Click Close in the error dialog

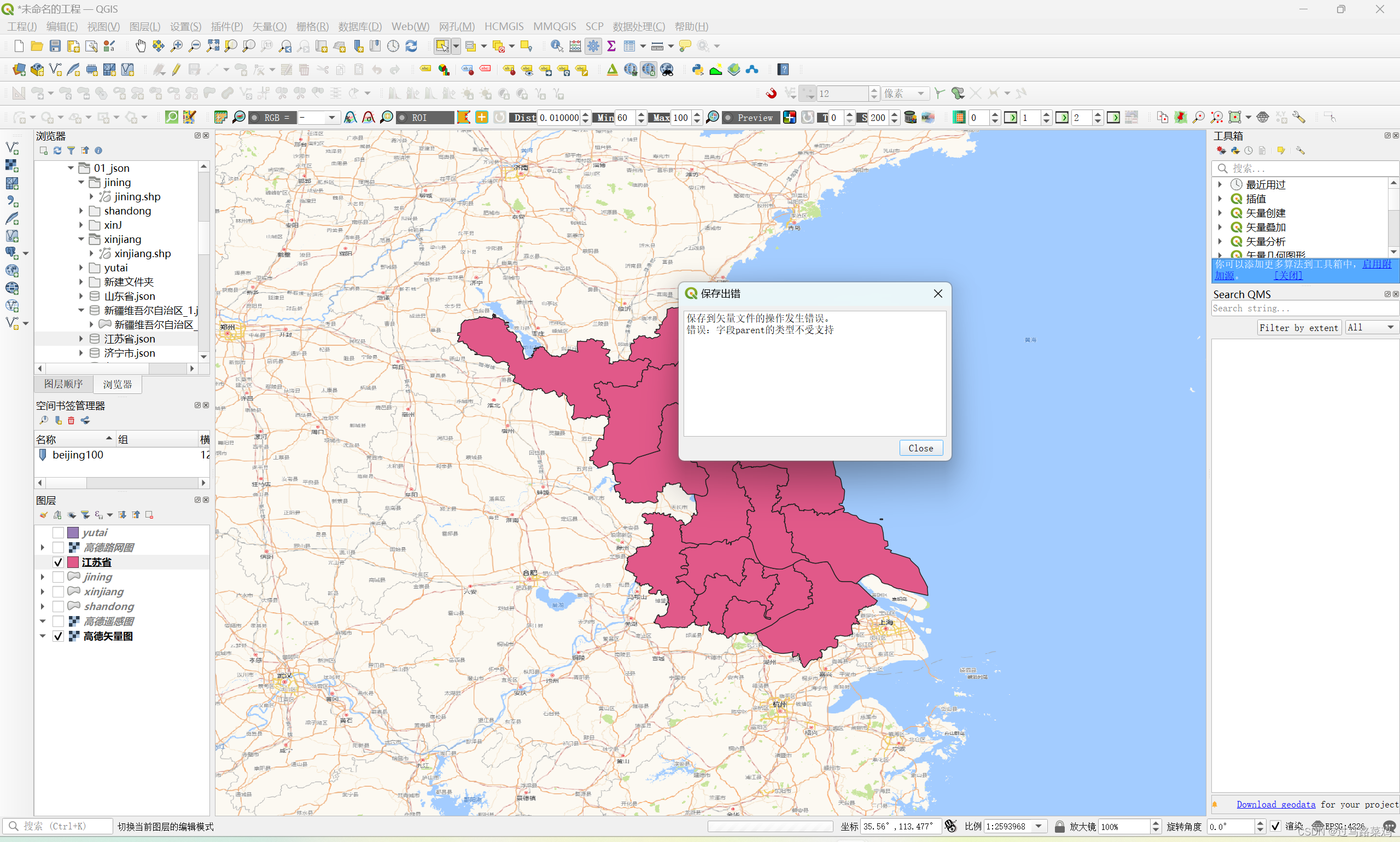pos(920,448)
